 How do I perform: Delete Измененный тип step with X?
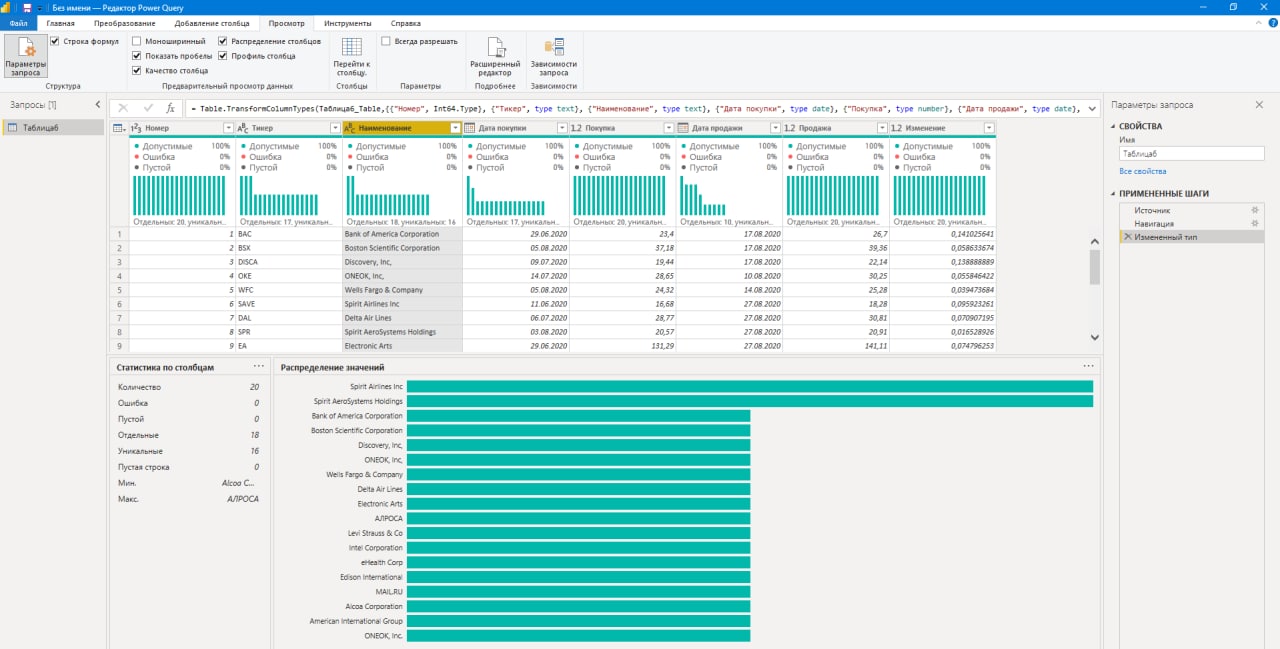tap(1128, 237)
